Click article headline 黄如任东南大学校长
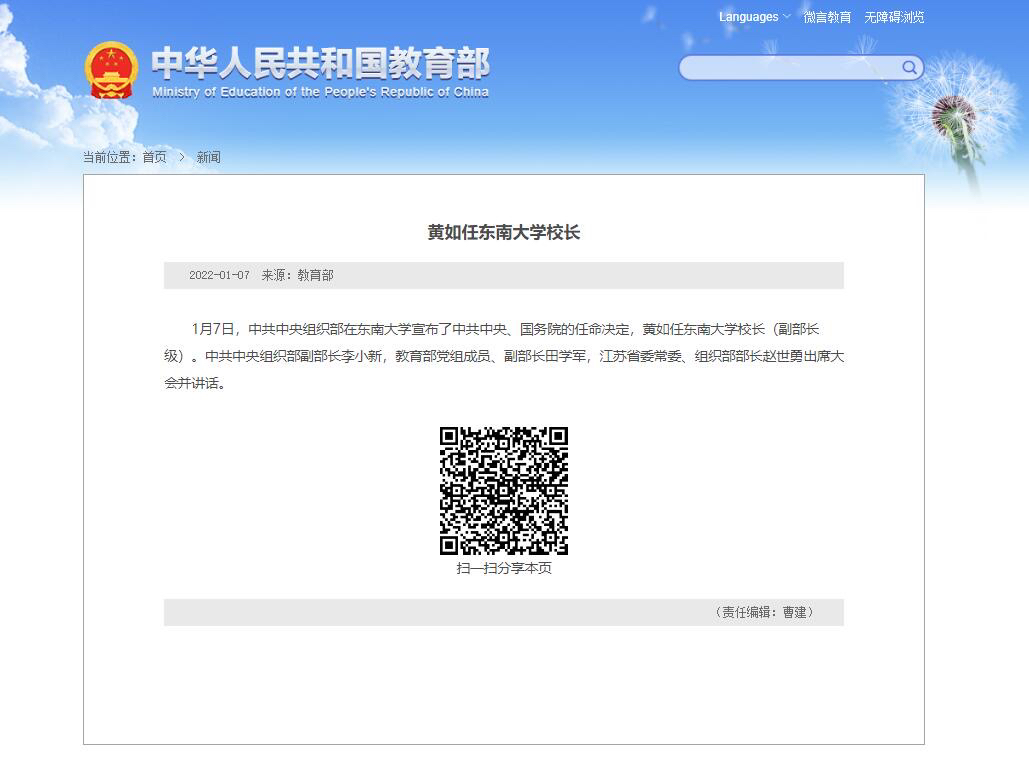Image resolution: width=1029 pixels, height=761 pixels. pyautogui.click(x=503, y=232)
